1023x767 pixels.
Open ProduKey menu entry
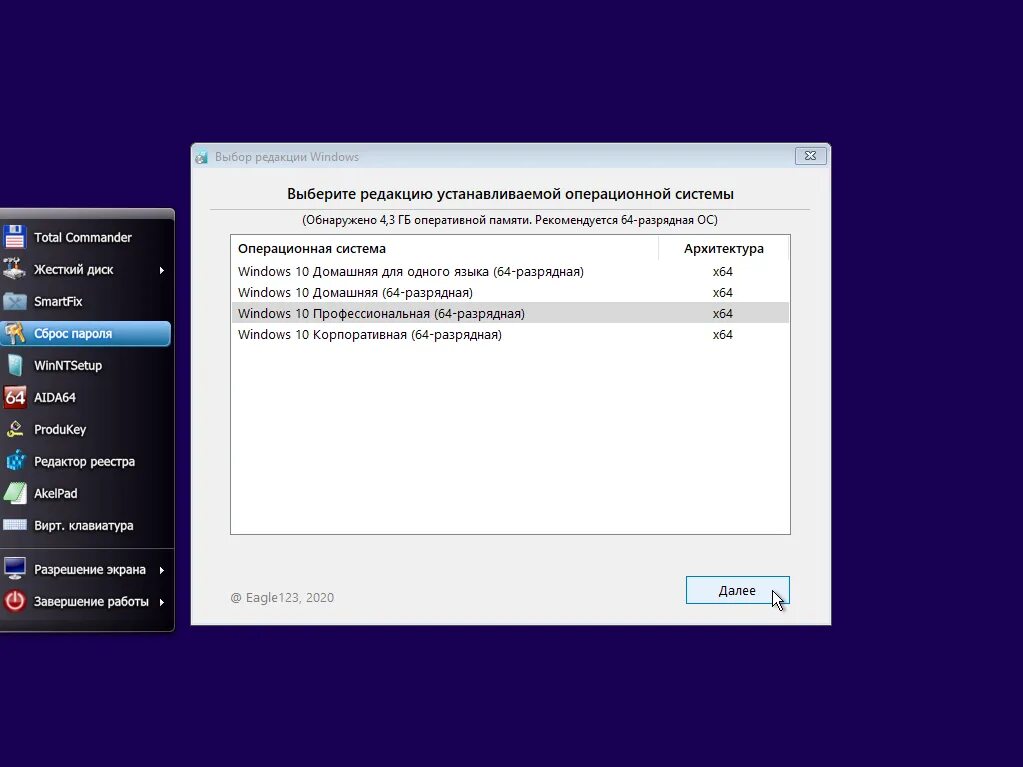[x=86, y=429]
